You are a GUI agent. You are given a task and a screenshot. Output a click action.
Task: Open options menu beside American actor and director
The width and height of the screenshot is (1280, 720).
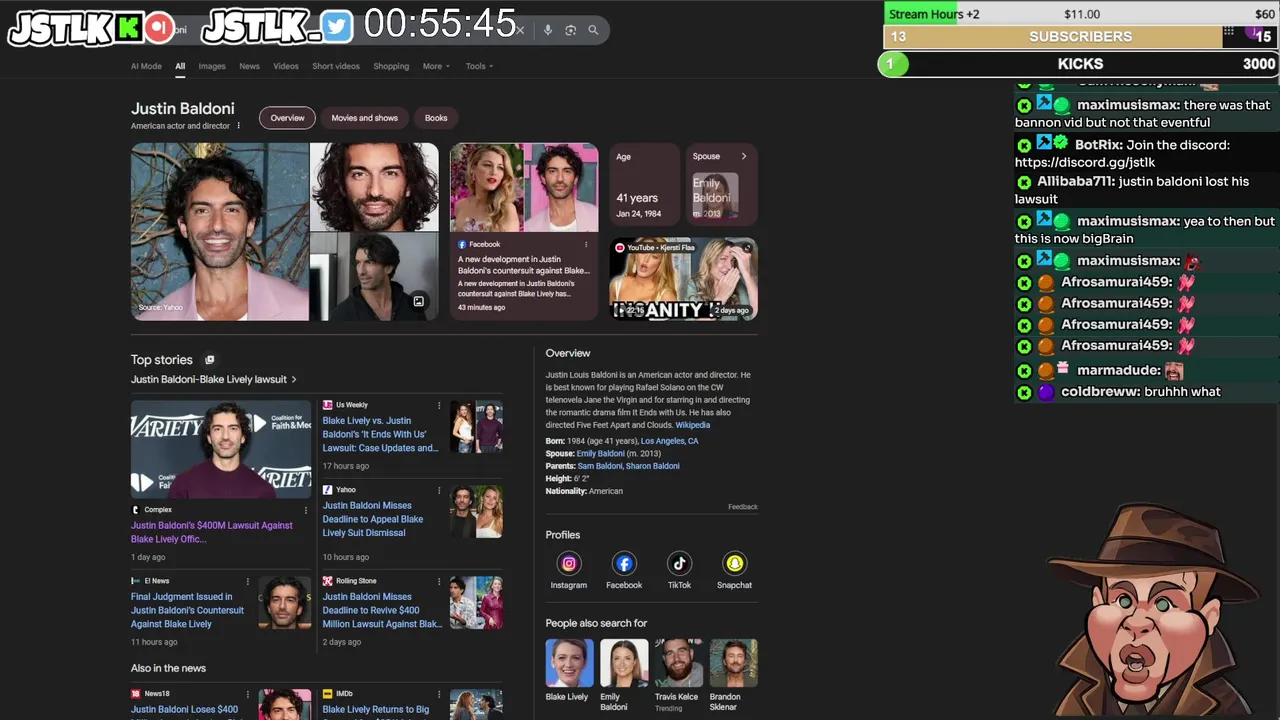pyautogui.click(x=238, y=126)
